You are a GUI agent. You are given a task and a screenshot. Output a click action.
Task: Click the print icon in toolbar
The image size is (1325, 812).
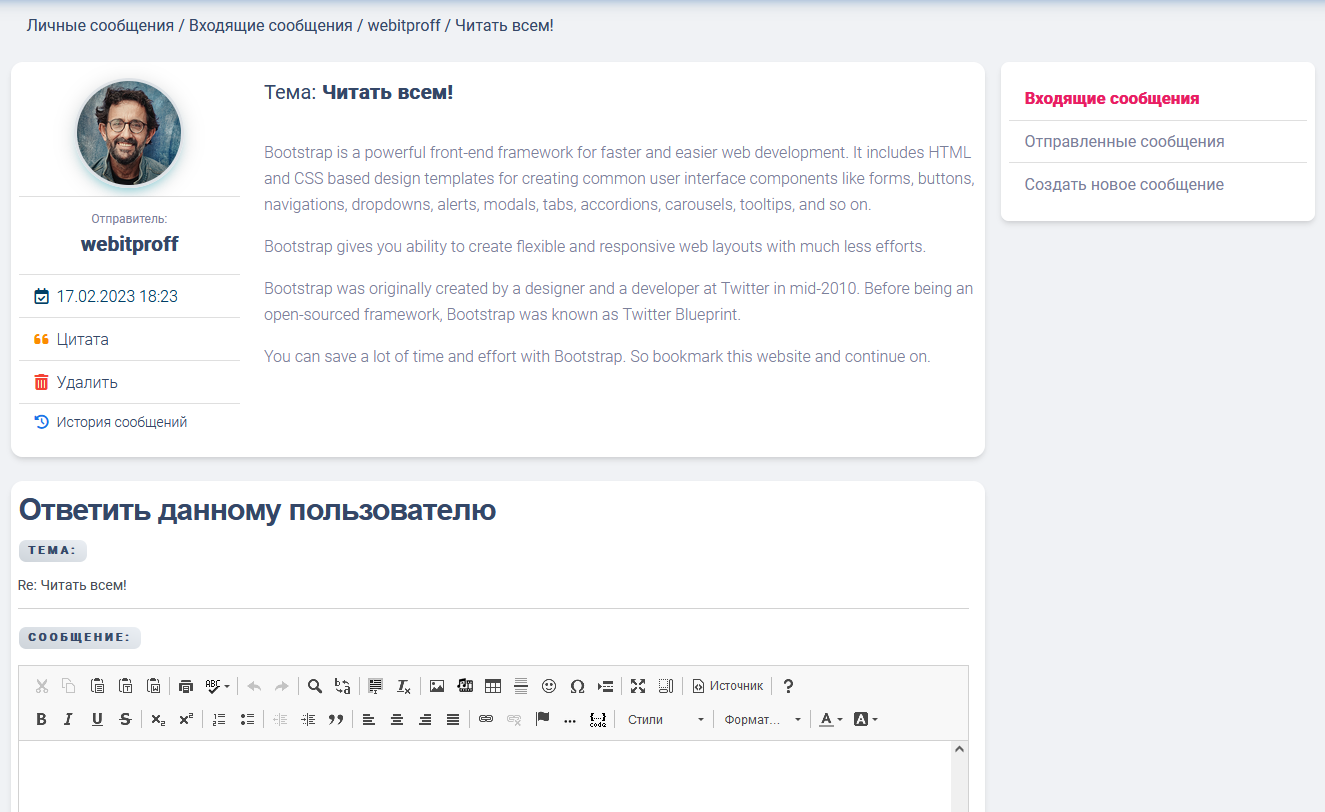186,686
